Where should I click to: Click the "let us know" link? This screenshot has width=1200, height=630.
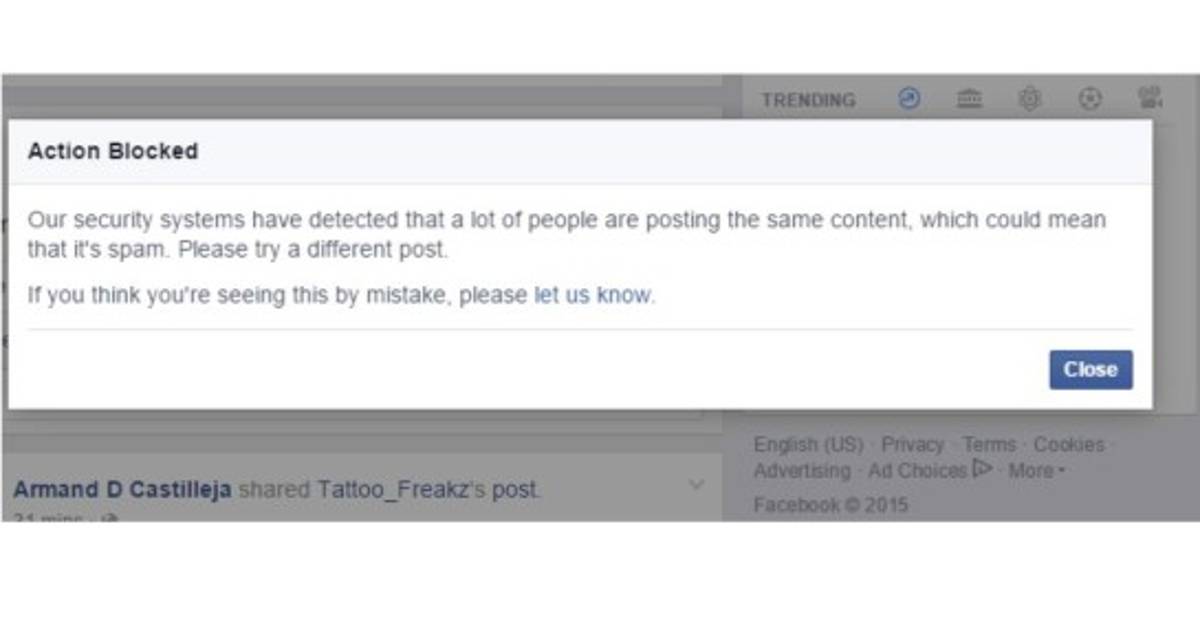592,295
